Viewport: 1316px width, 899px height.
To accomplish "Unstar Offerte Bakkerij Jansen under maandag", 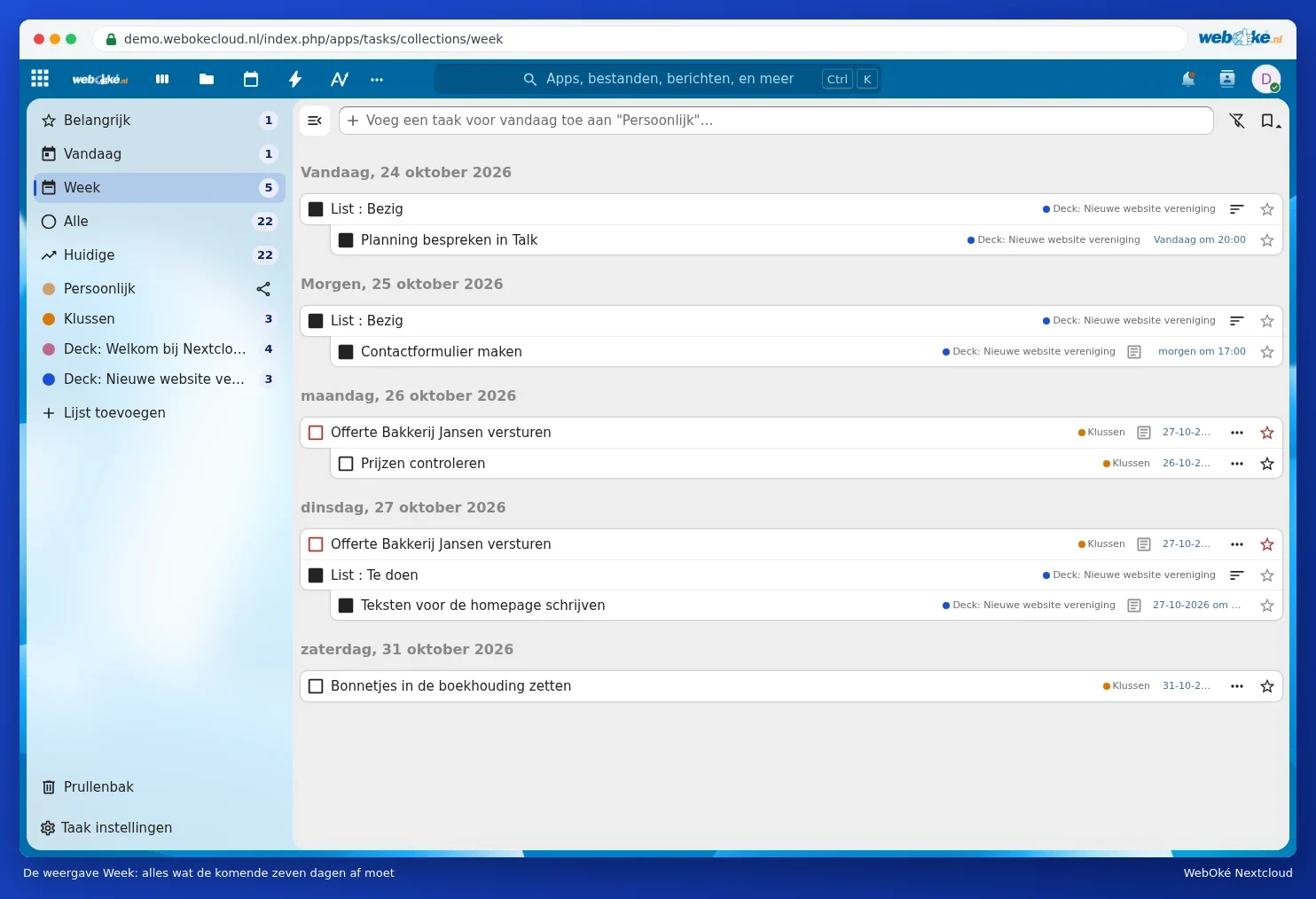I will 1267,433.
